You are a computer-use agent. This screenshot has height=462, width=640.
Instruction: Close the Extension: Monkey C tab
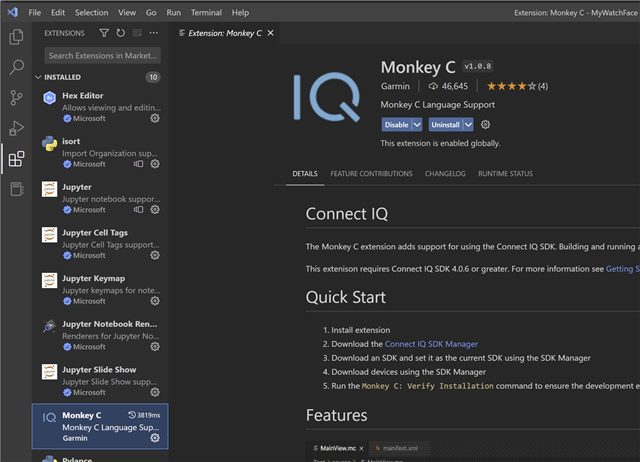[270, 33]
